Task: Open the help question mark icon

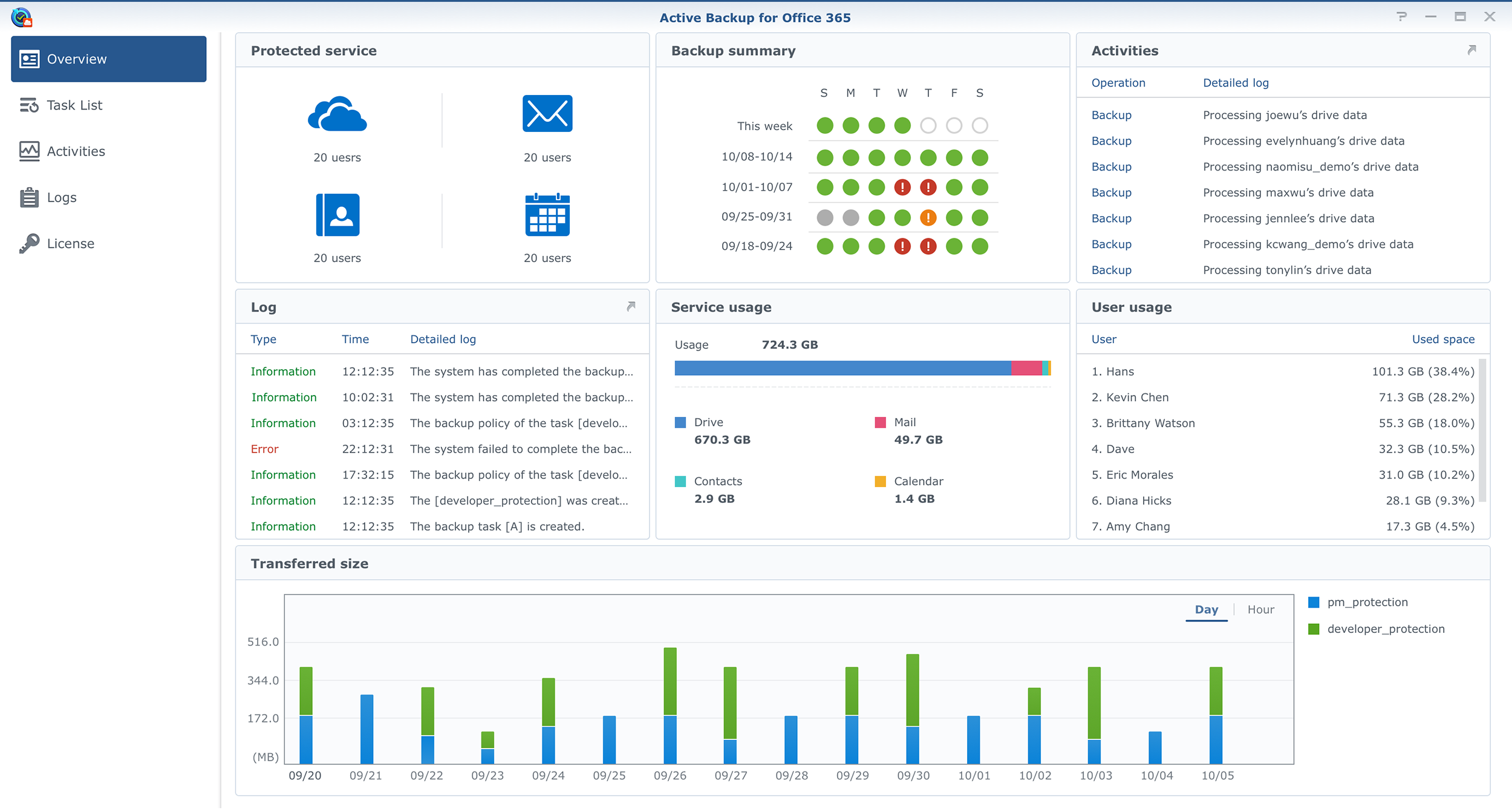Action: (x=1401, y=17)
